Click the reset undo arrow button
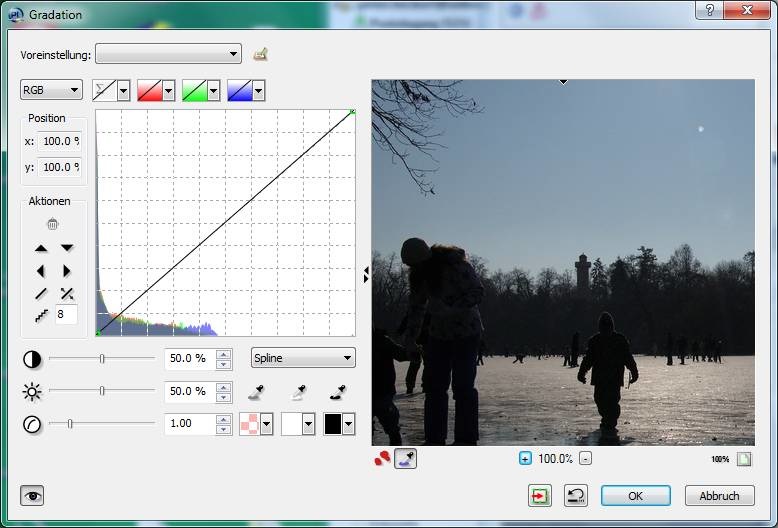 tap(575, 496)
